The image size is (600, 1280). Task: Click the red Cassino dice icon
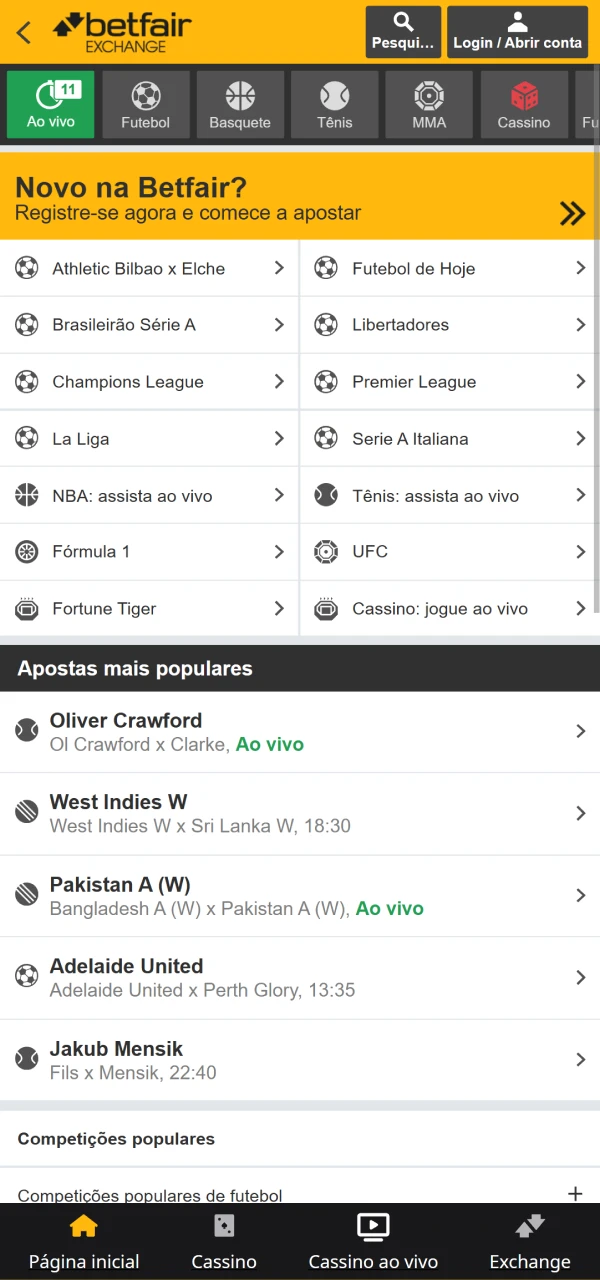pyautogui.click(x=523, y=97)
